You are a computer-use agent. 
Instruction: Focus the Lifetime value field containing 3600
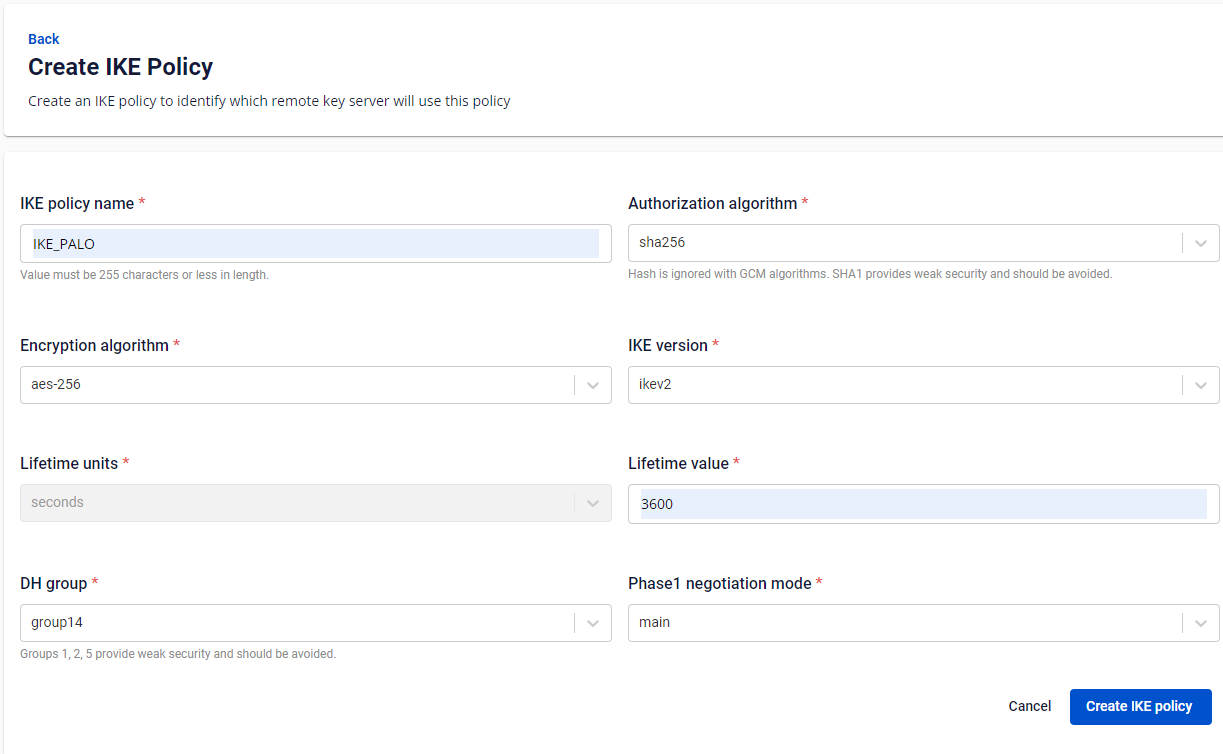[x=923, y=504]
